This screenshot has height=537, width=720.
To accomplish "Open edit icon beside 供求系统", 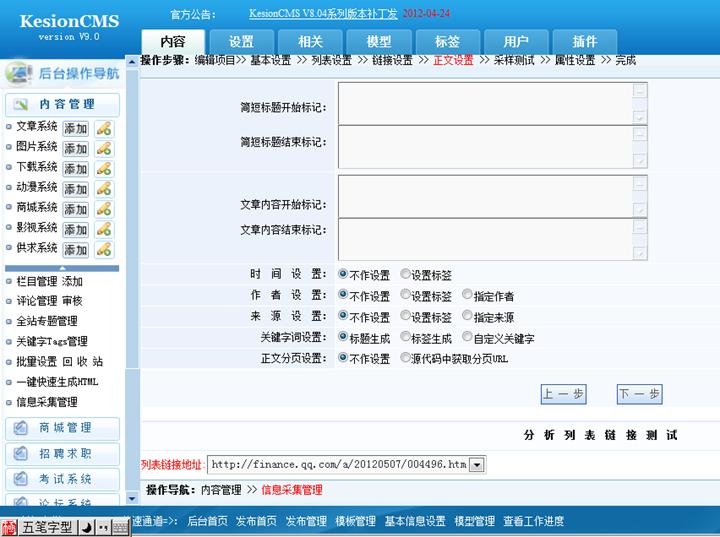I will click(x=104, y=250).
